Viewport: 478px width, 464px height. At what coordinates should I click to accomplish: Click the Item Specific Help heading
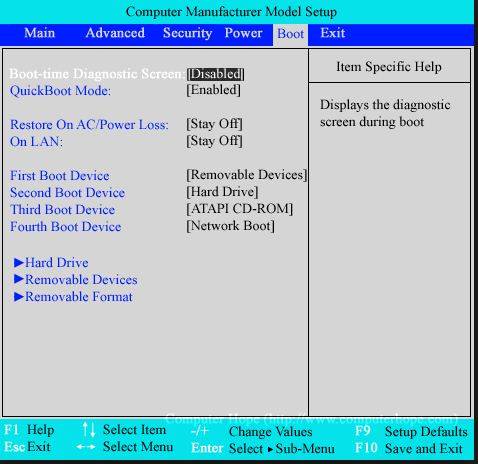[x=389, y=67]
